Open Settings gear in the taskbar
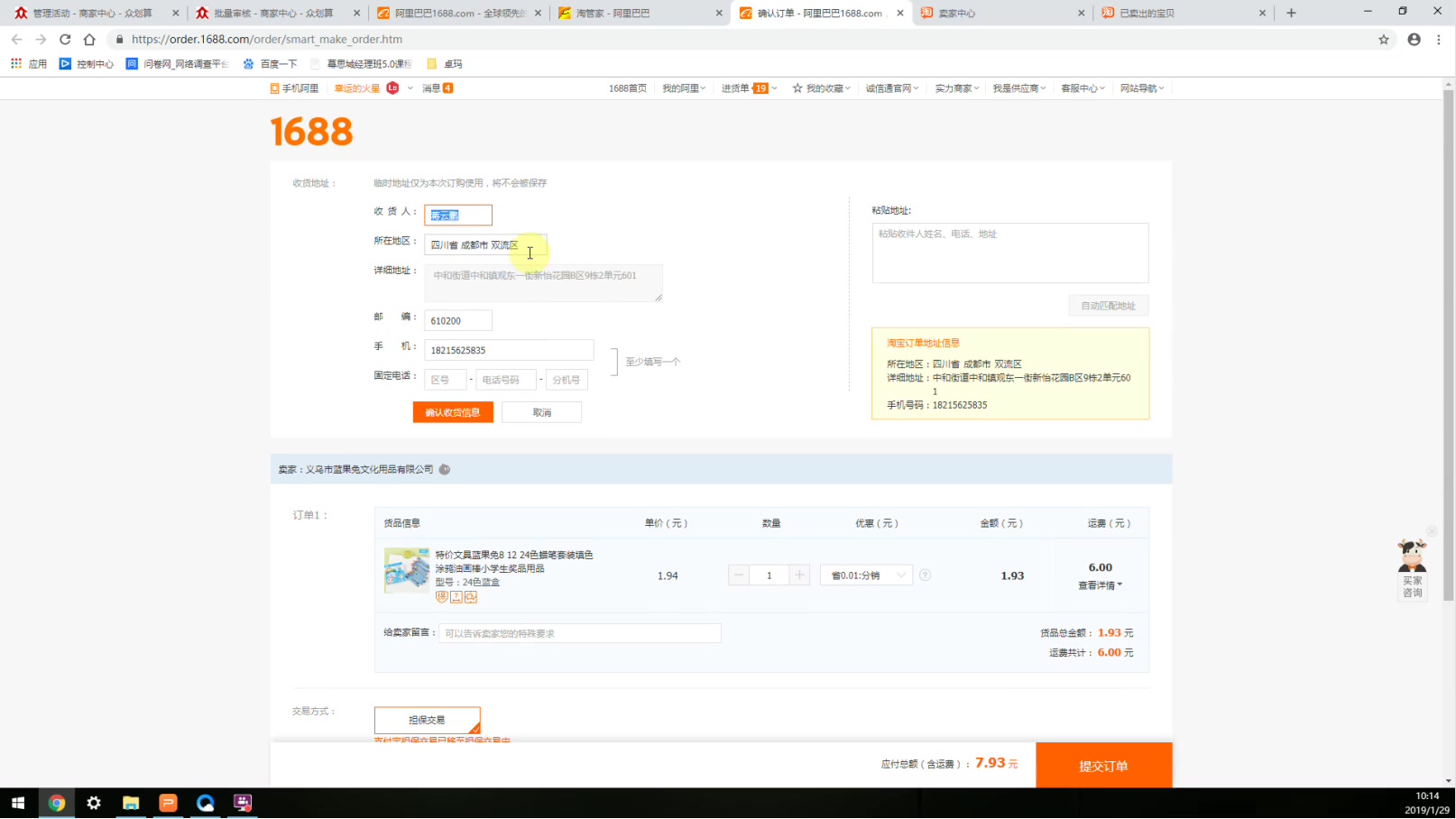Viewport: 1456px width, 819px height. [94, 803]
